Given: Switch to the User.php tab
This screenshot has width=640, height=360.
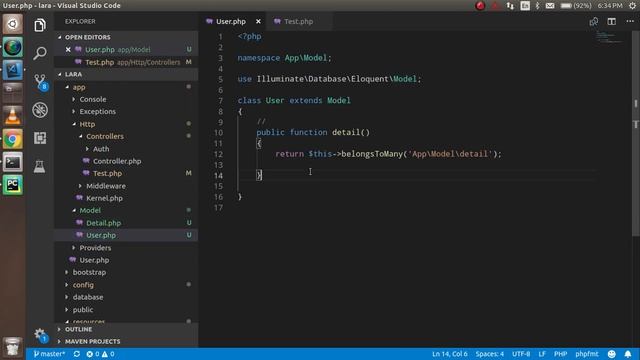Looking at the screenshot, I should [x=231, y=22].
